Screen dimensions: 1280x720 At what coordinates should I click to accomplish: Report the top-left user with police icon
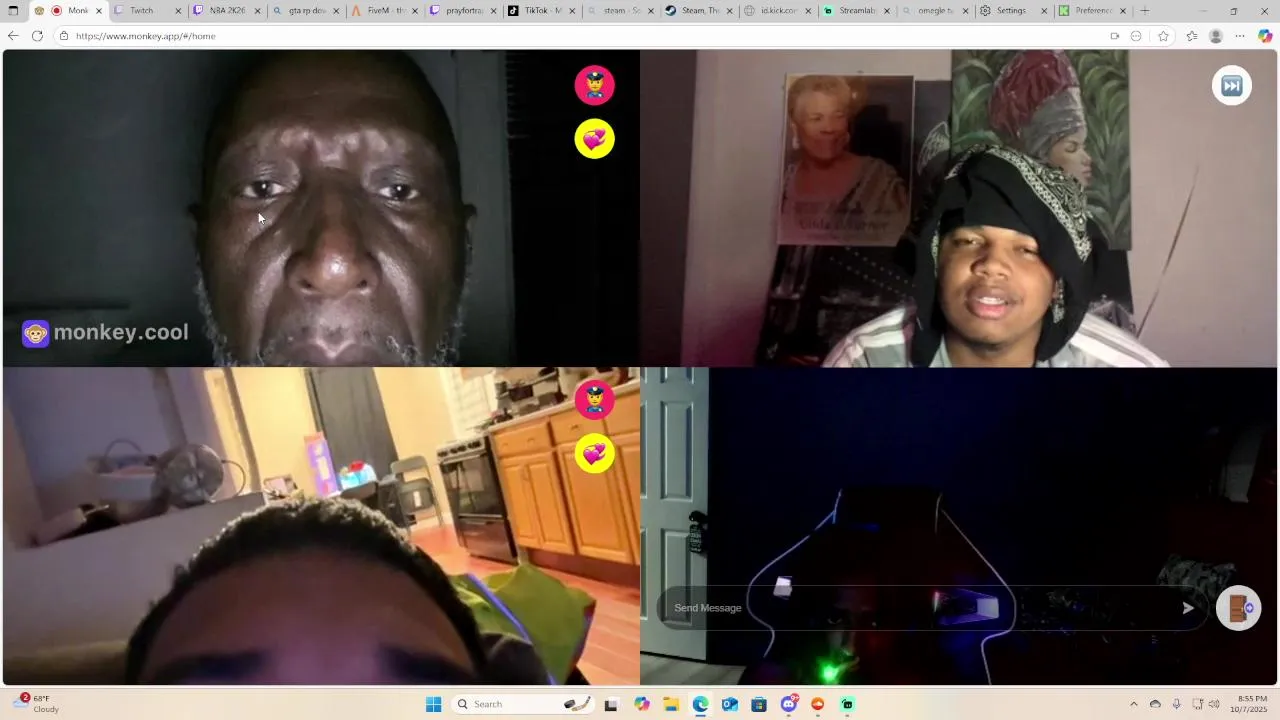594,85
